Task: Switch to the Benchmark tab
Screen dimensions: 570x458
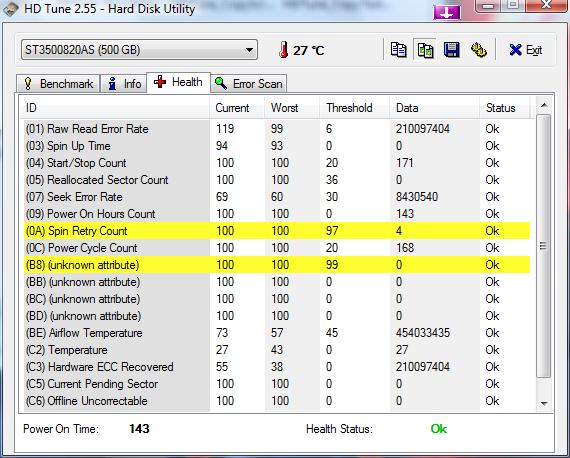Action: click(58, 84)
